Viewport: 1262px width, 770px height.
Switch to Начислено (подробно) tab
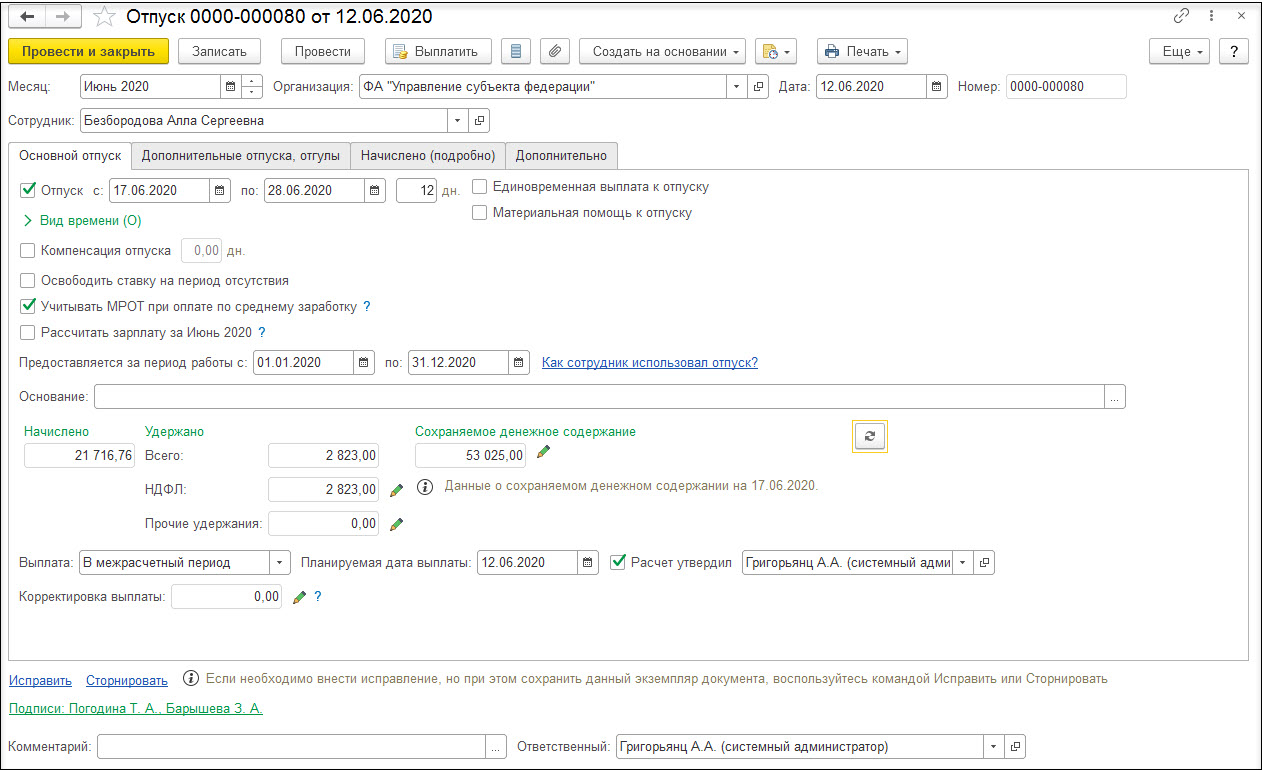point(428,156)
